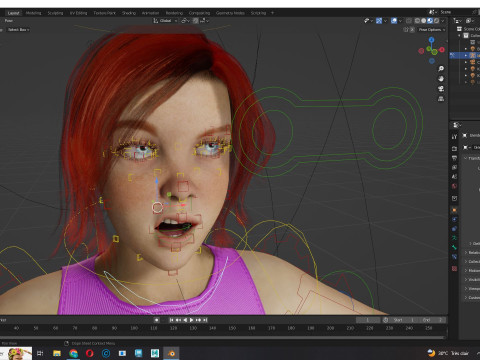Open the View Layer properties tab
Screen dimensions: 480x360
(x=454, y=167)
